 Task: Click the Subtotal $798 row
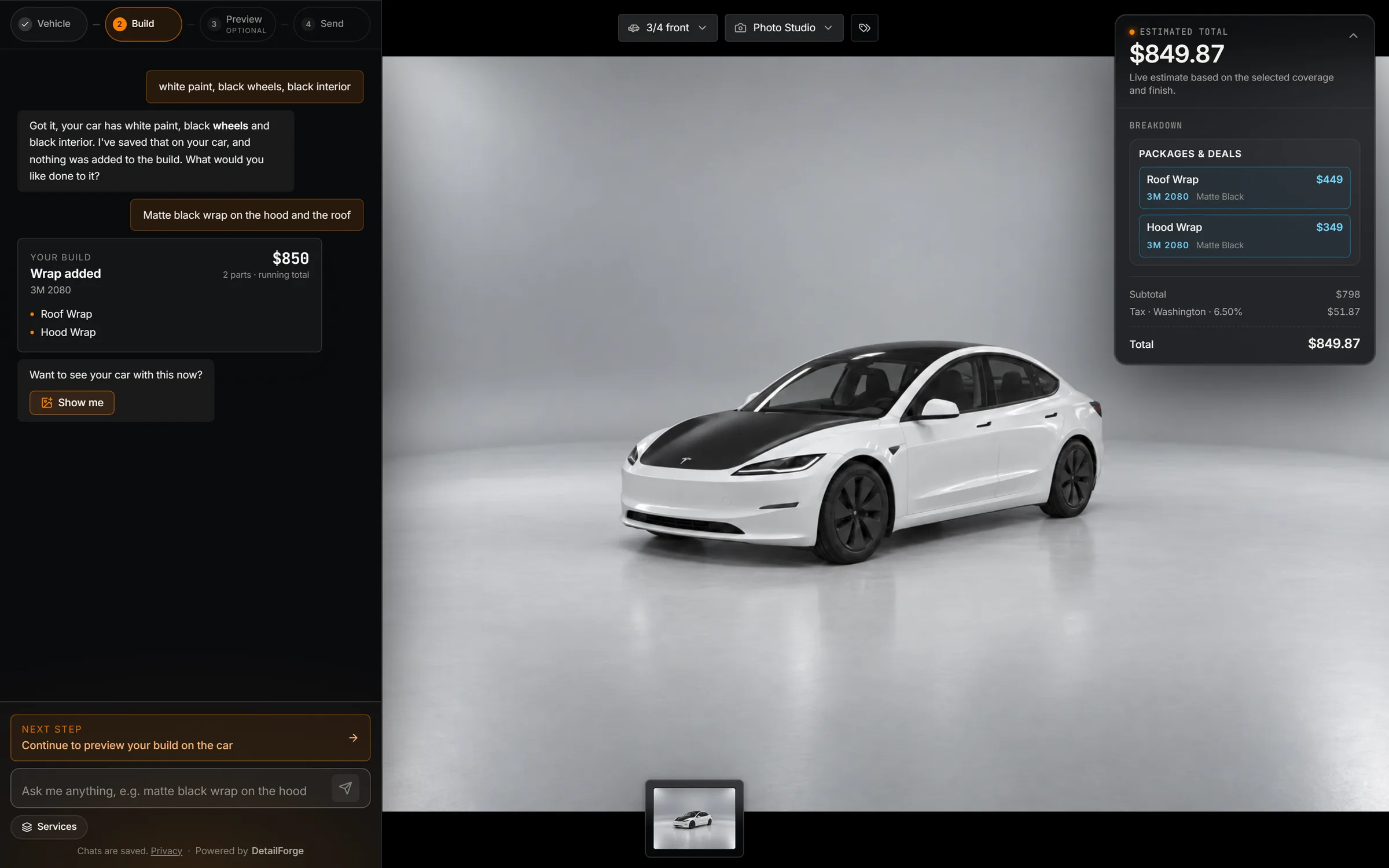(x=1244, y=295)
